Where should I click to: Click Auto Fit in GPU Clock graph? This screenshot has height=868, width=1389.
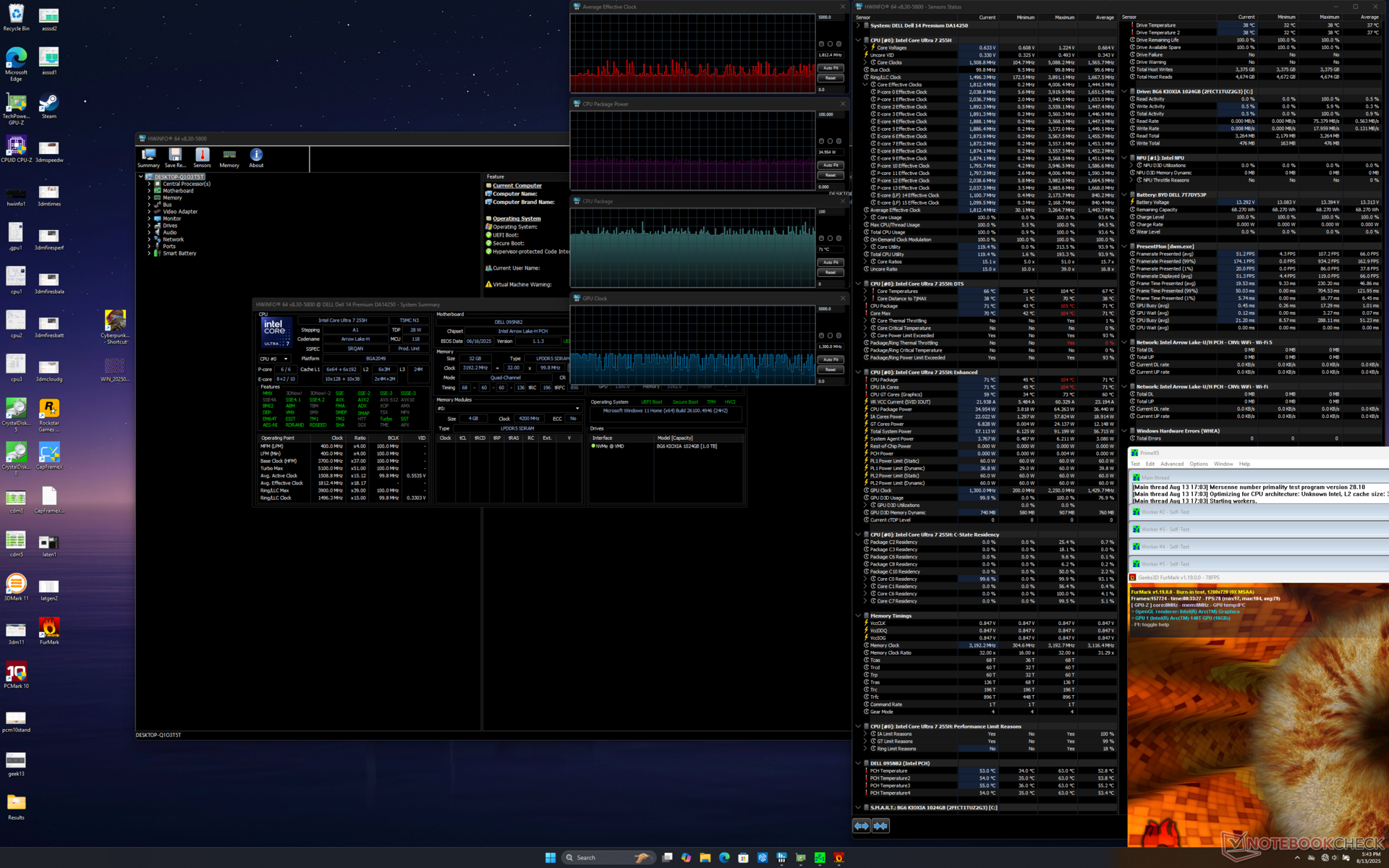[x=831, y=359]
